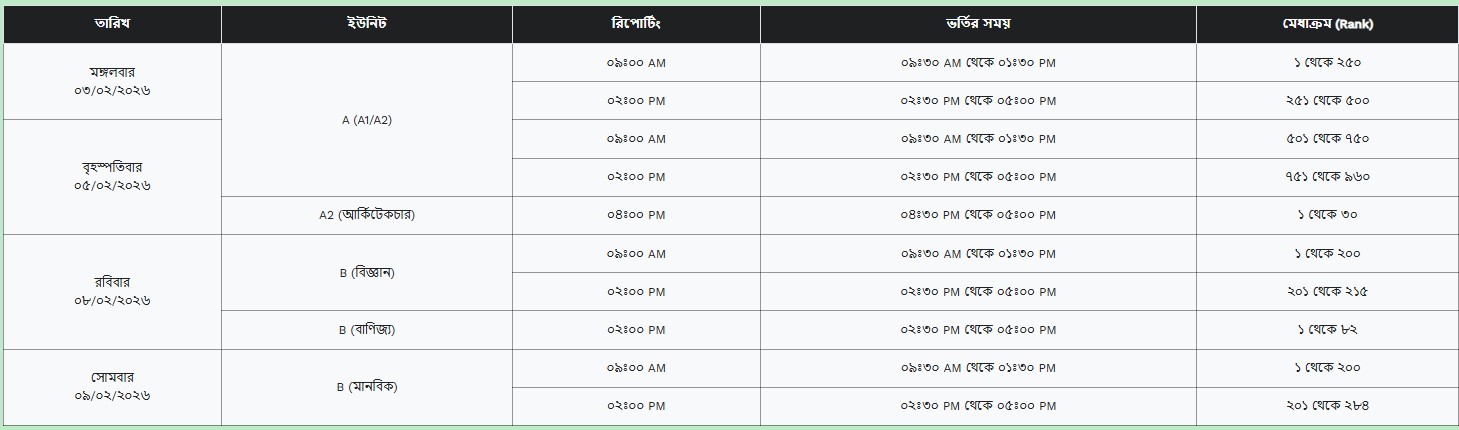Select the rank cell ৭৫১ থেকে ৯৬০

[x=1326, y=177]
